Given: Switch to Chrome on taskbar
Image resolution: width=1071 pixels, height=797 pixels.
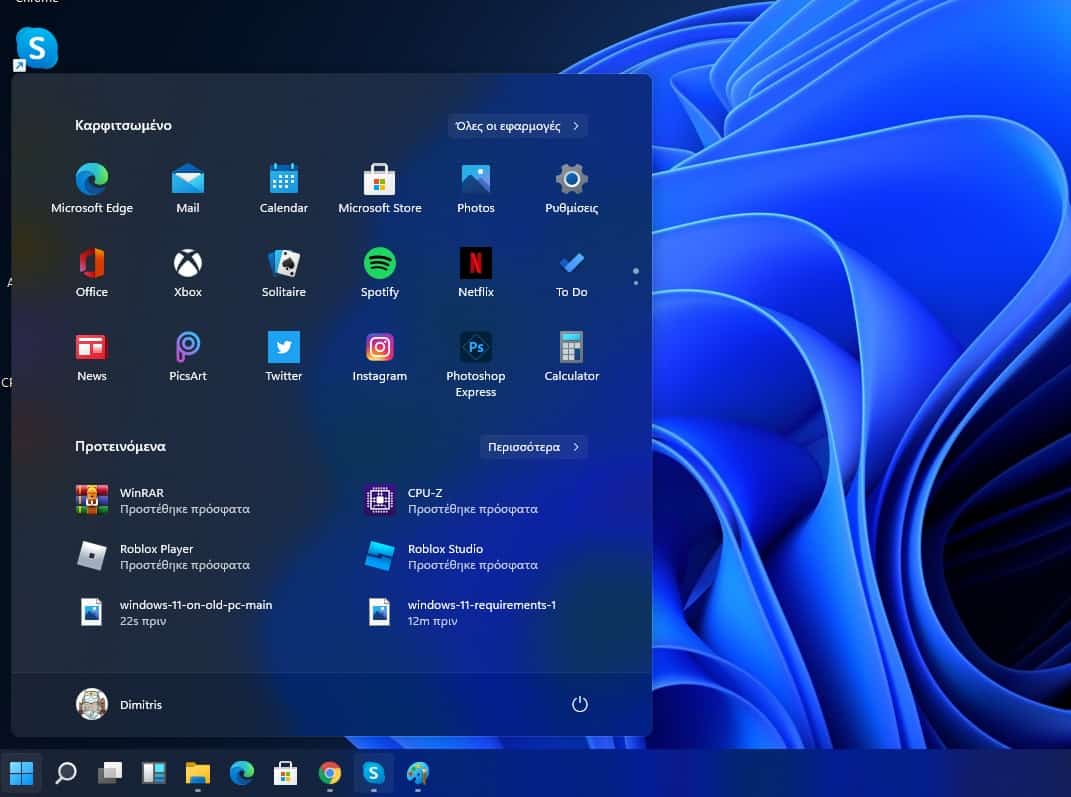Looking at the screenshot, I should pos(329,773).
